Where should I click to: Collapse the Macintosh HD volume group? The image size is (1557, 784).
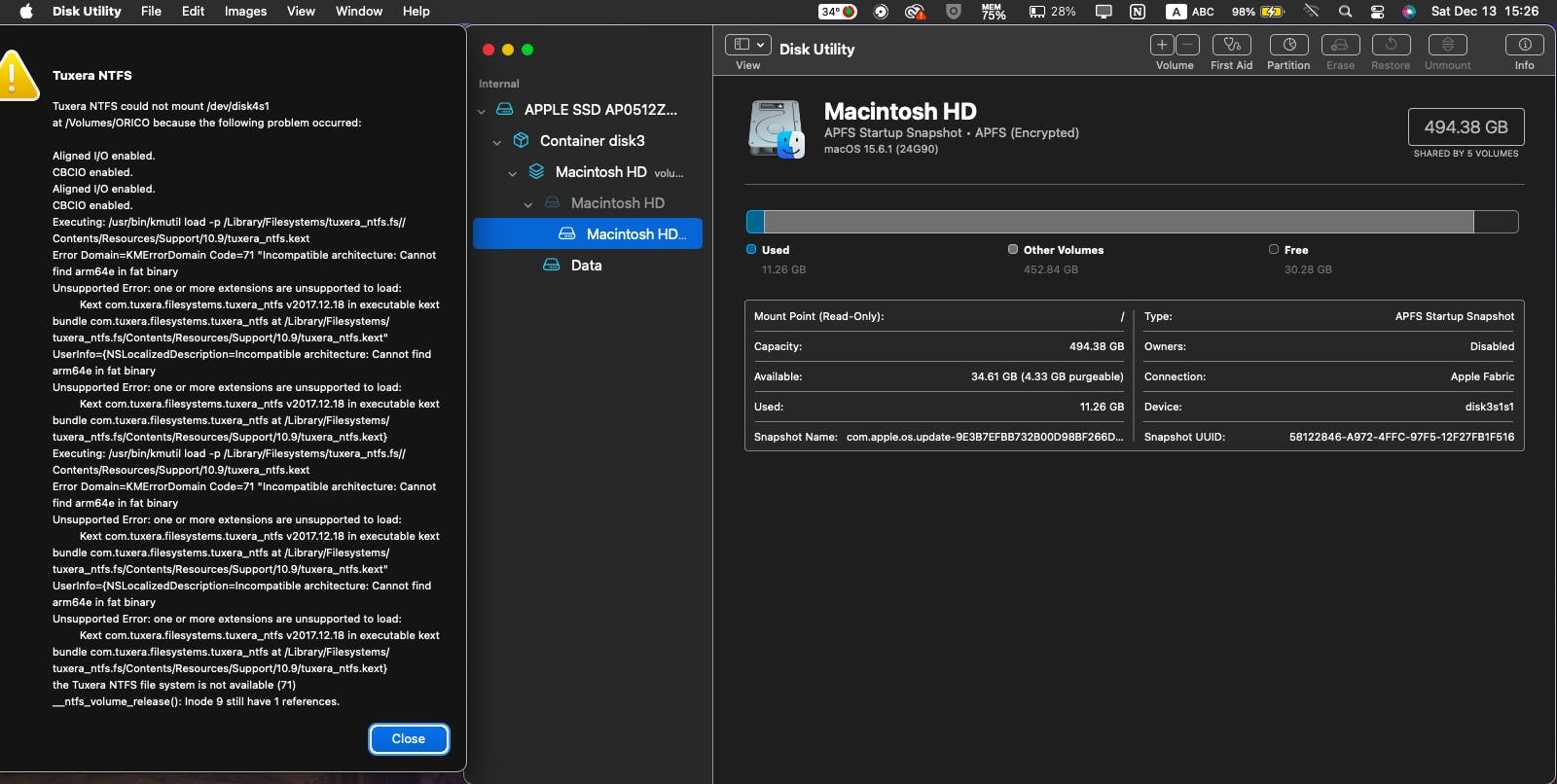[513, 173]
